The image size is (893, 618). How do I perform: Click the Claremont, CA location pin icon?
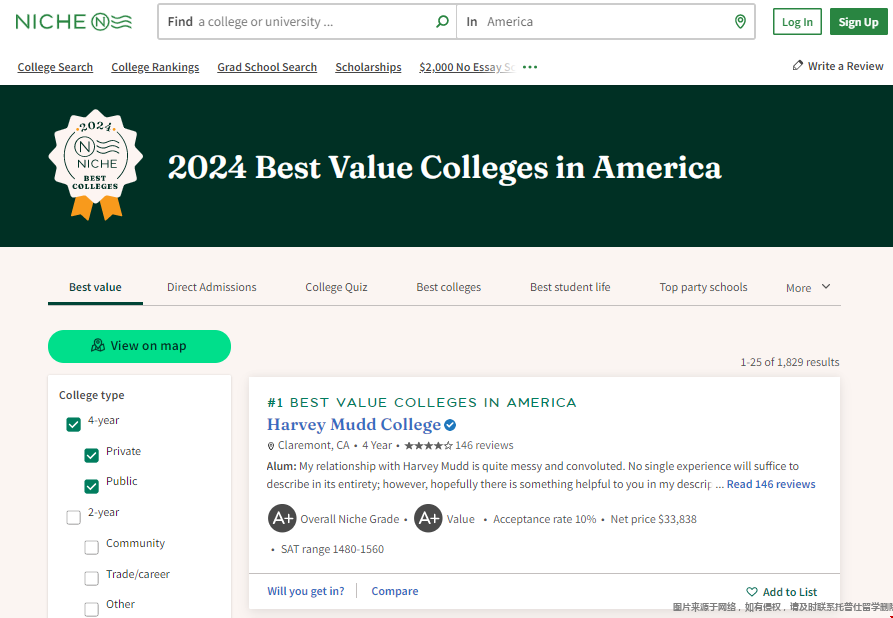271,446
